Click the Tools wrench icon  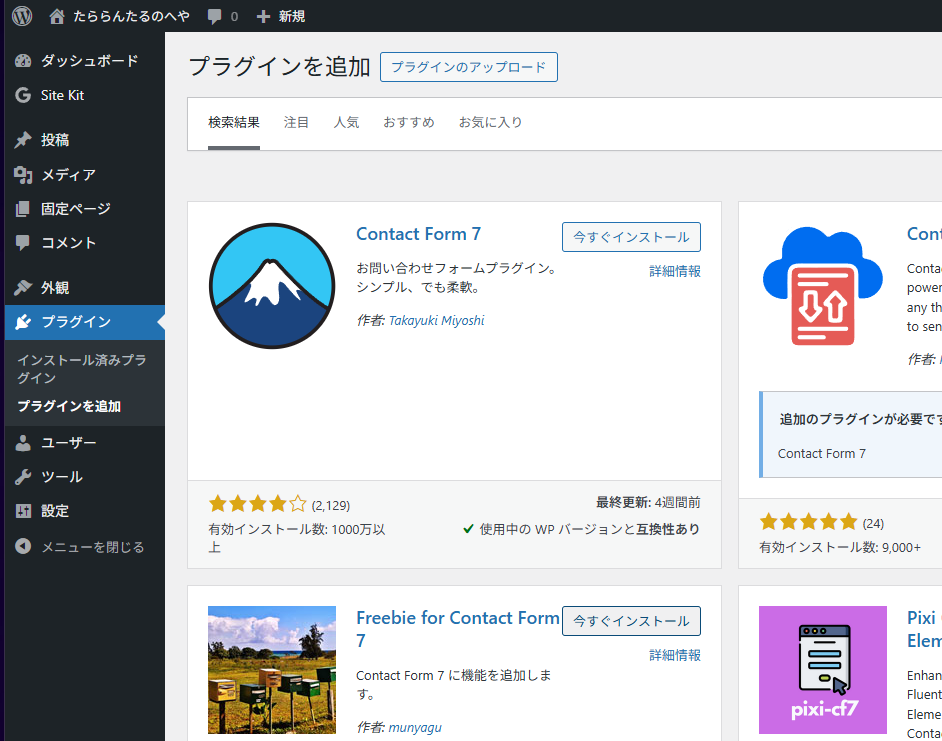[x=23, y=477]
